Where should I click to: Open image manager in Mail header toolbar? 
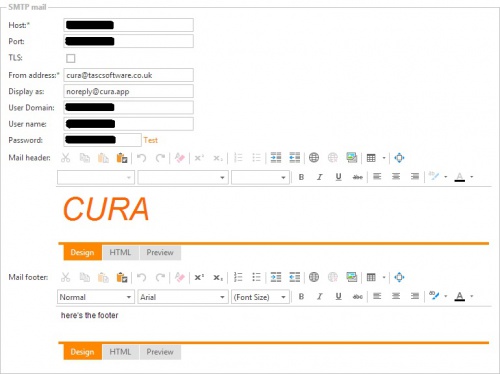[x=352, y=157]
